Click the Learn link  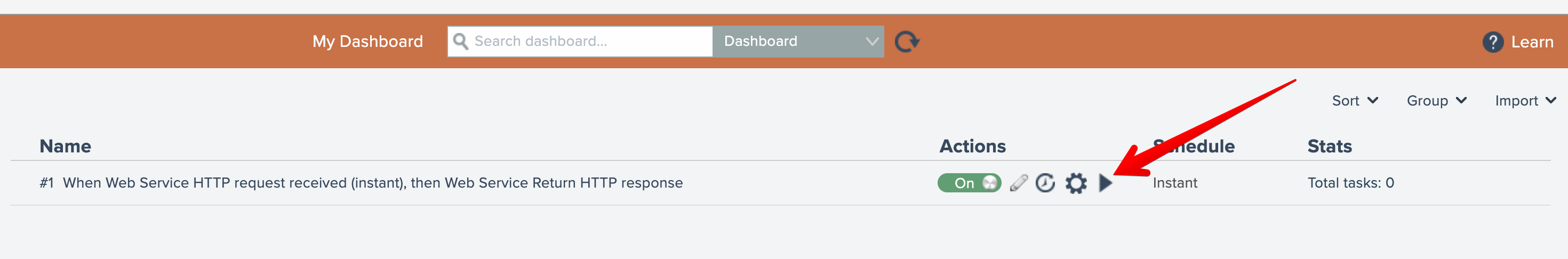click(x=1532, y=42)
